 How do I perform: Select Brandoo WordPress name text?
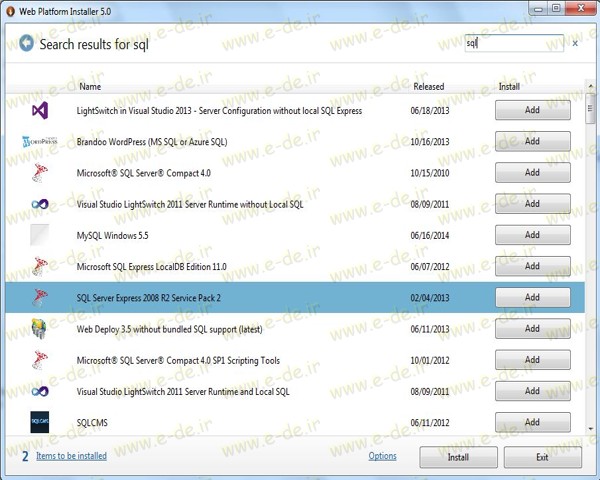tap(152, 142)
